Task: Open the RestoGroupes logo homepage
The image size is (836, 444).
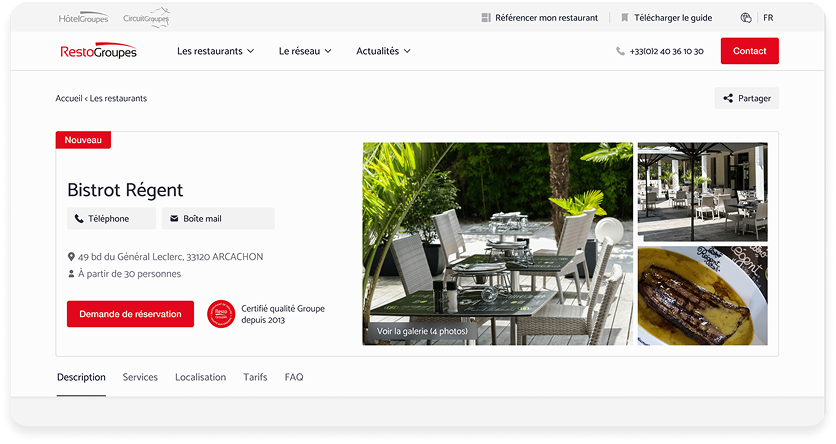Action: click(98, 51)
